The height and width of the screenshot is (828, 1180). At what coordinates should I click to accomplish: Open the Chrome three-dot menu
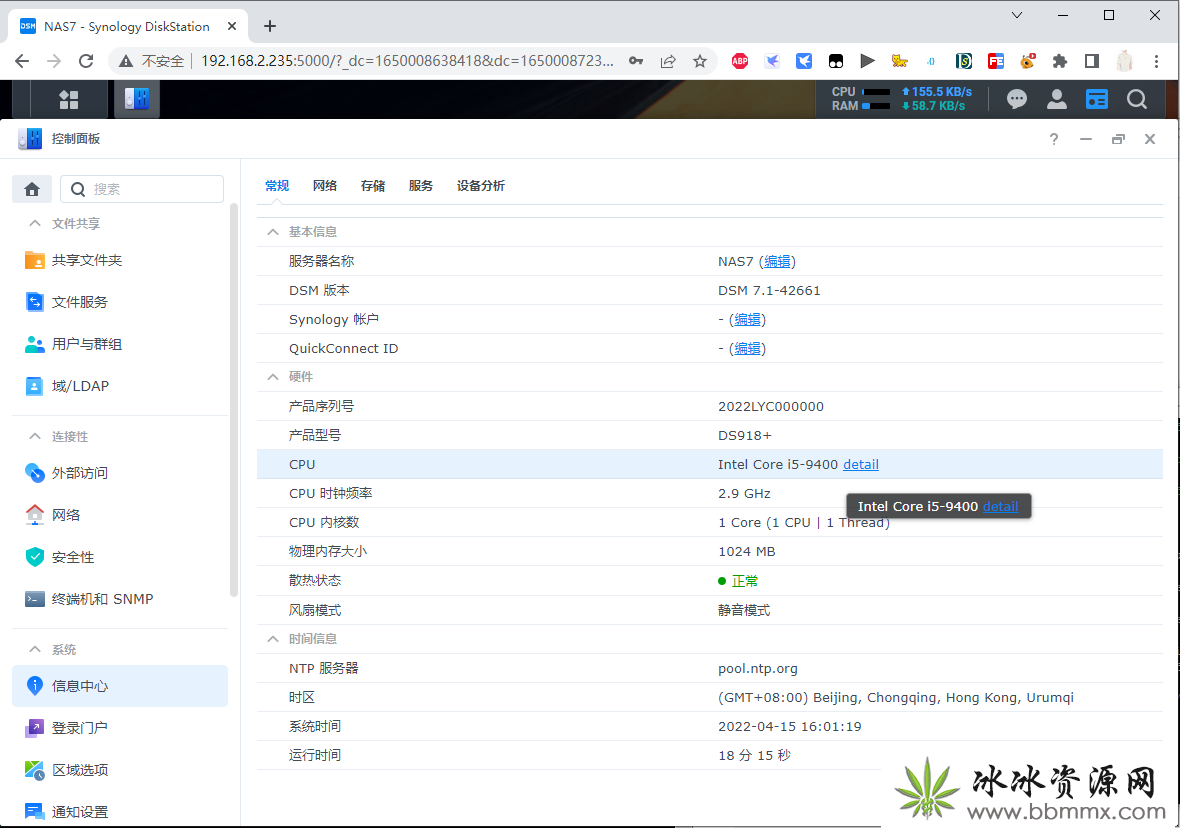[x=1157, y=61]
